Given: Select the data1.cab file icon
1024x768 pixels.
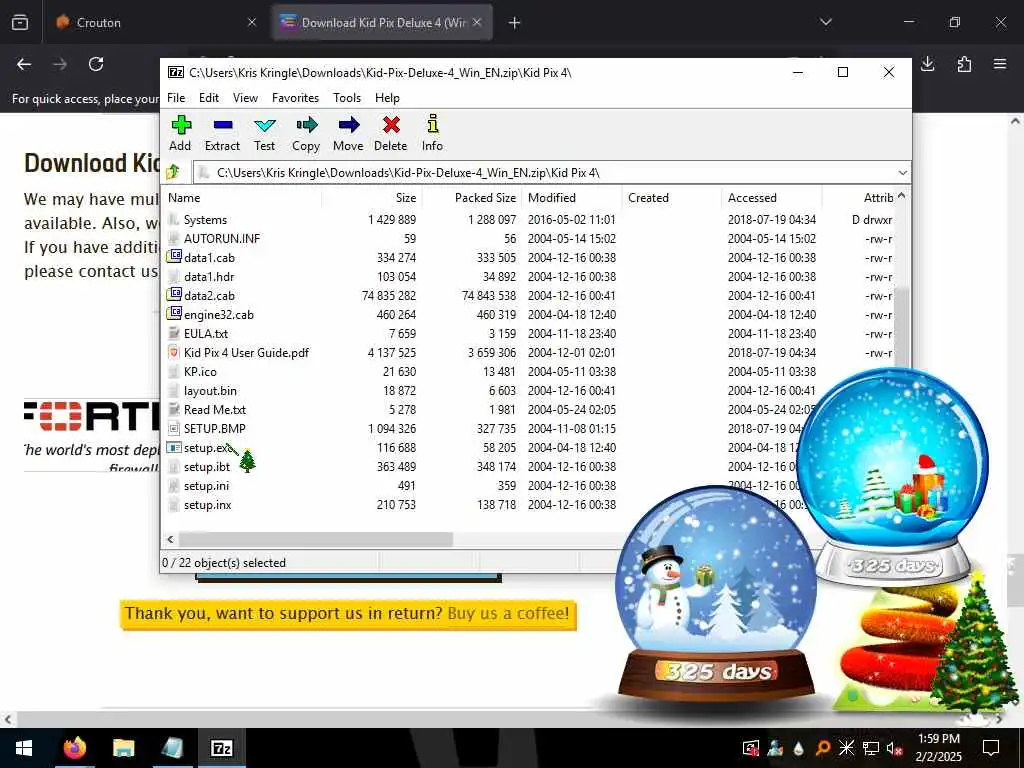Looking at the screenshot, I should click(174, 257).
